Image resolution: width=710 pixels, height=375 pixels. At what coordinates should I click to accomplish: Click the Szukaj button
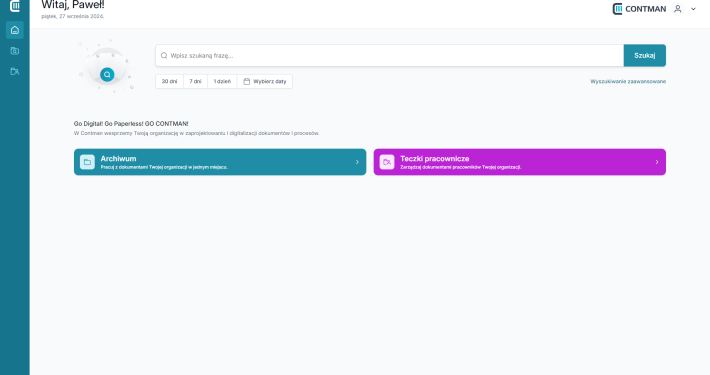point(645,56)
